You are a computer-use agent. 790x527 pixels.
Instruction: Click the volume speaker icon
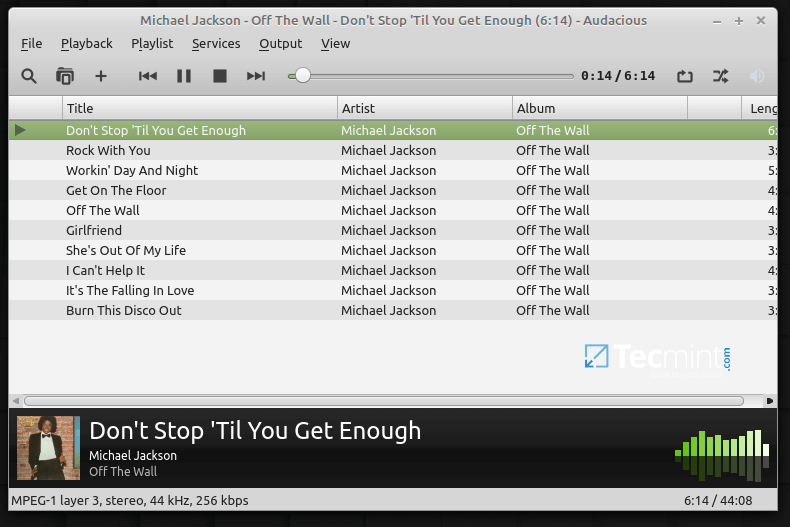point(757,76)
